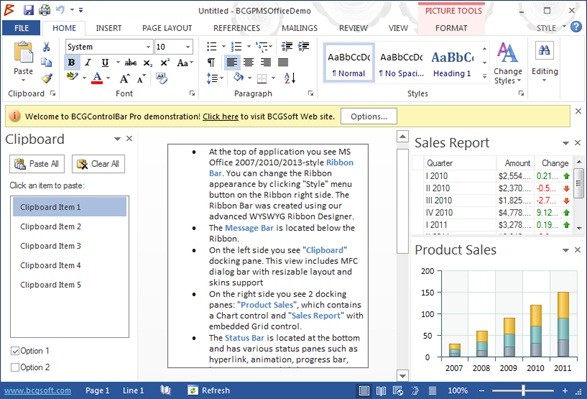The width and height of the screenshot is (587, 399).
Task: Click the Decrease Indent icon
Action: [x=287, y=46]
